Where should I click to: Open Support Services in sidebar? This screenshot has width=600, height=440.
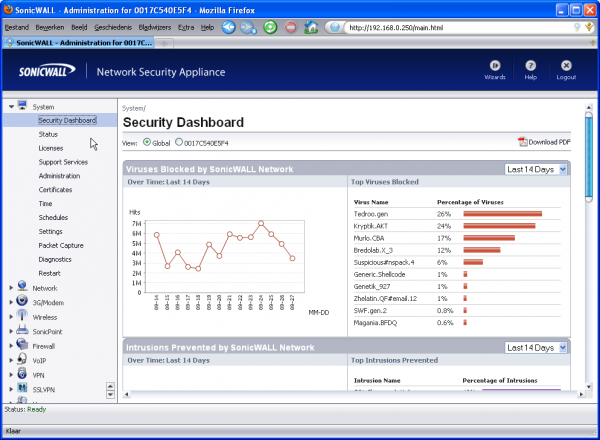click(x=63, y=162)
